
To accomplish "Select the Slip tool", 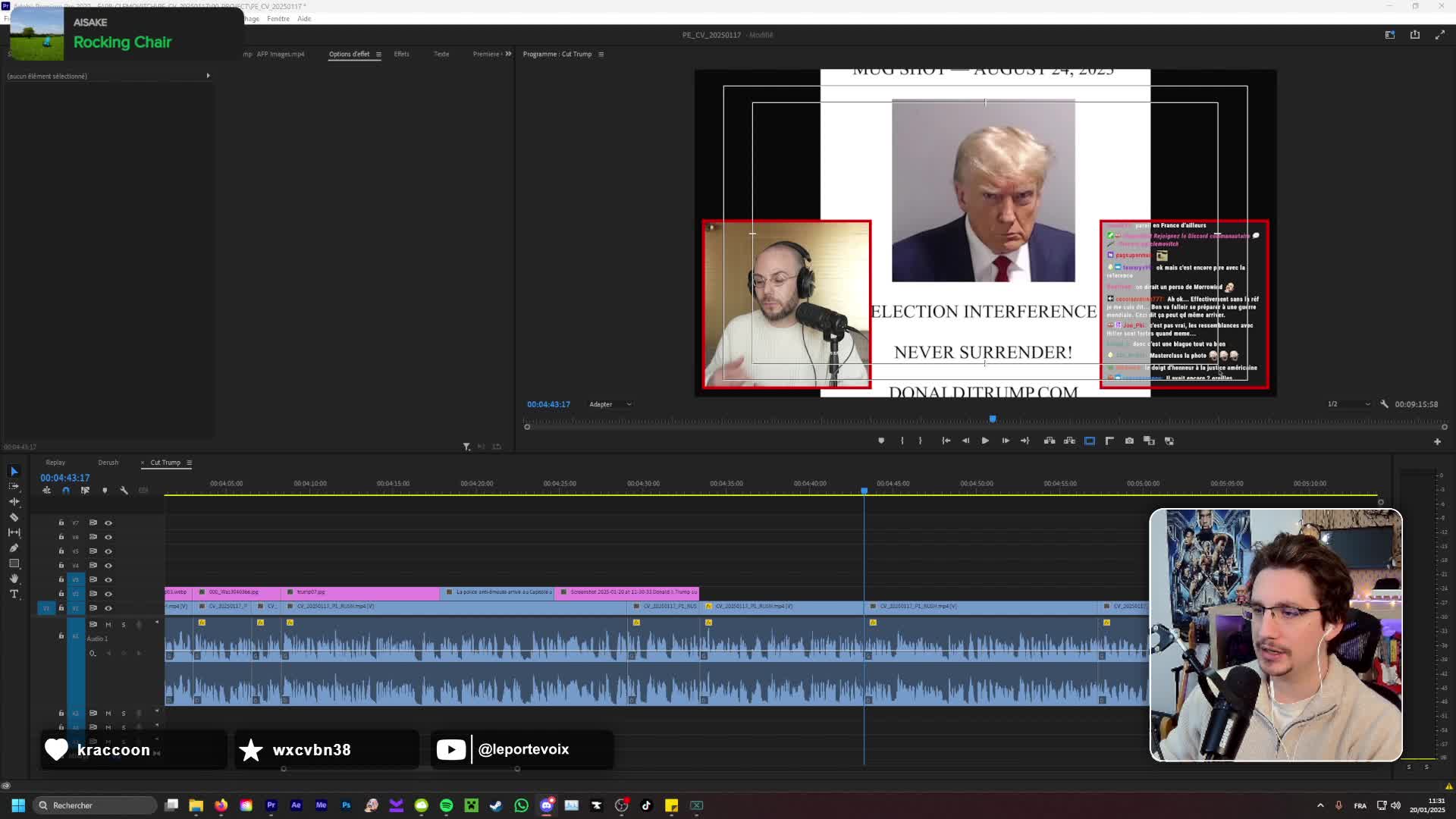I will (x=14, y=532).
